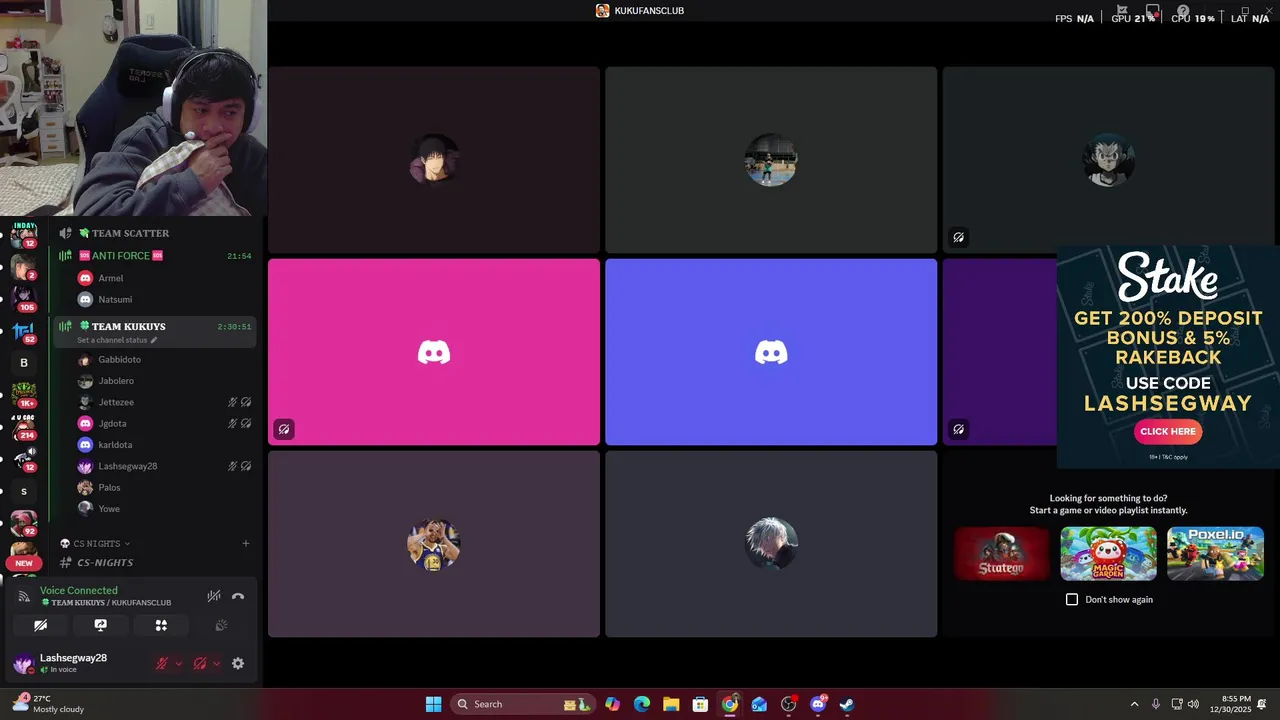Show hidden system tray icons

click(1134, 704)
